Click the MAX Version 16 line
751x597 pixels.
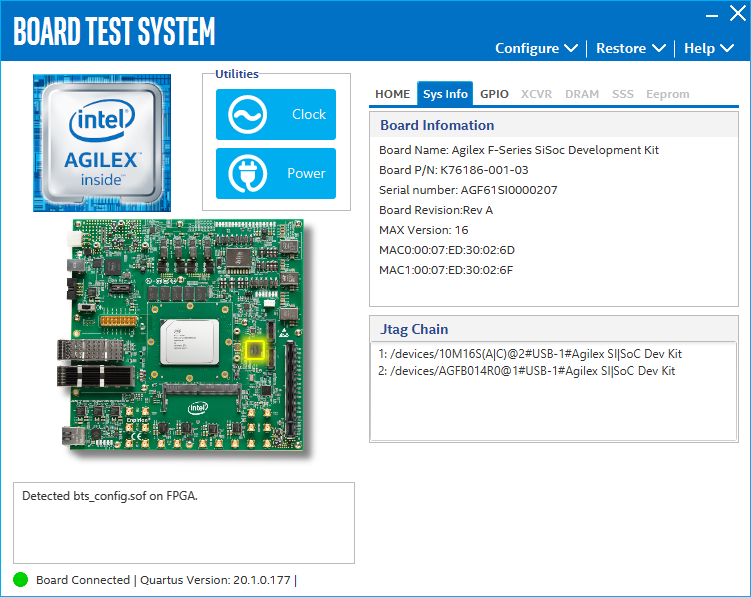pyautogui.click(x=423, y=230)
